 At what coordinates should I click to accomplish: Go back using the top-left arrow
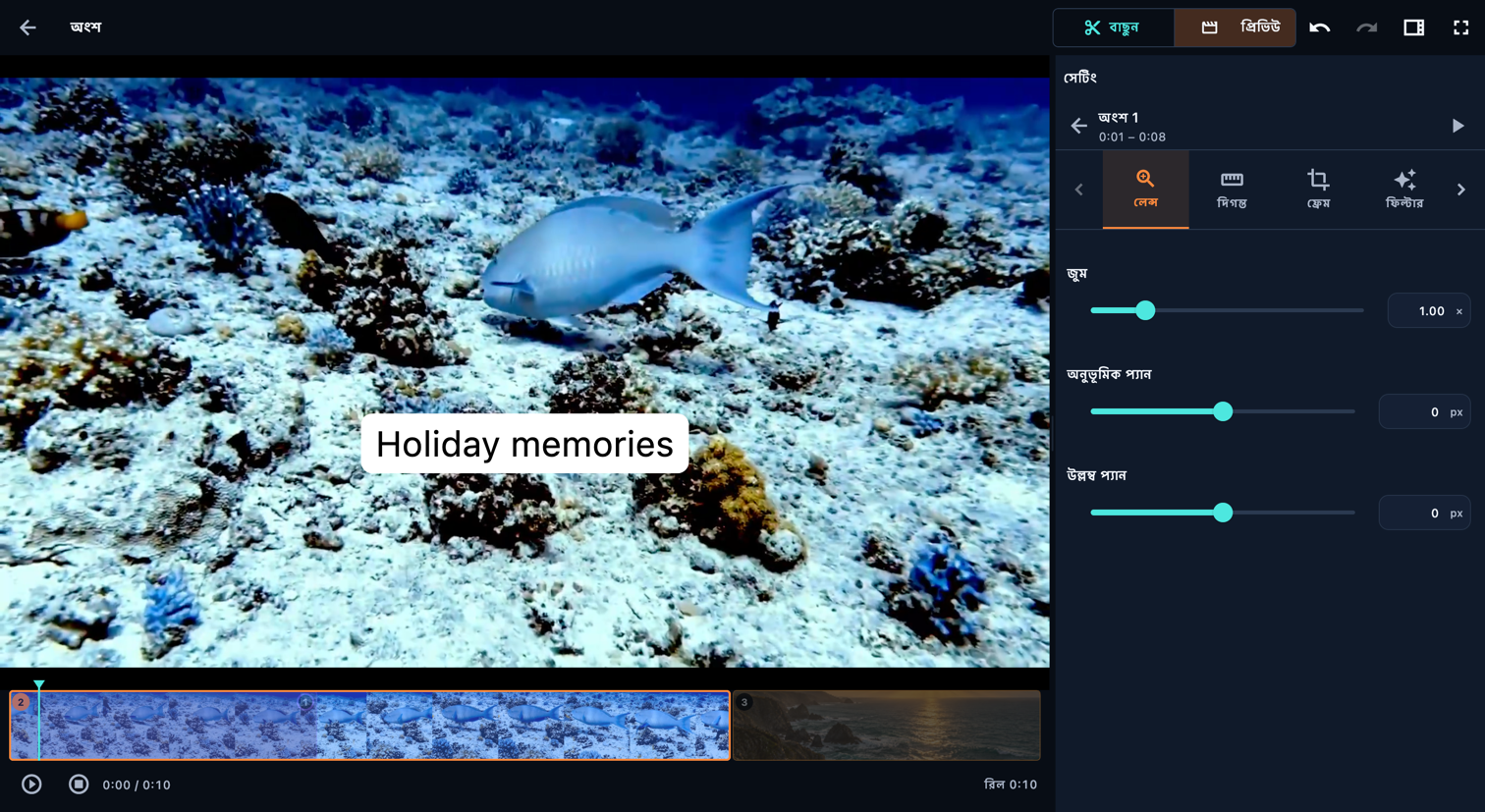point(27,27)
